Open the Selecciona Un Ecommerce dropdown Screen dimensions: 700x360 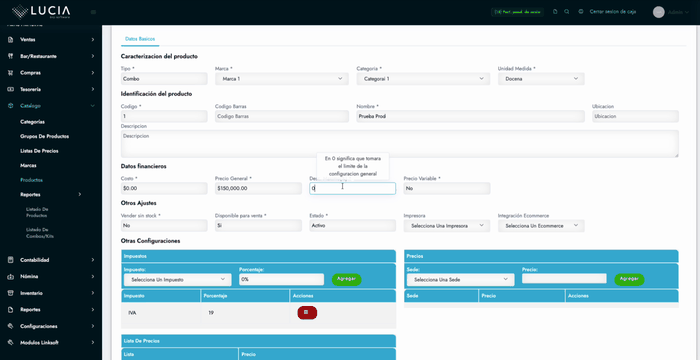[541, 226]
